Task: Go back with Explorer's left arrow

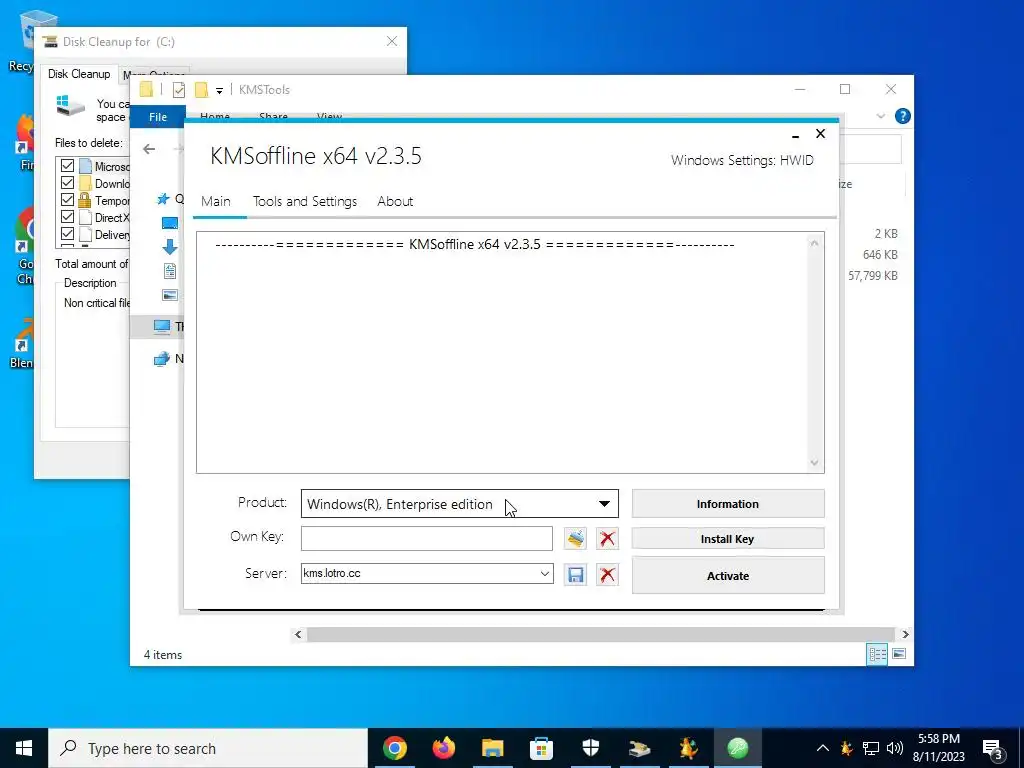Action: coord(150,150)
